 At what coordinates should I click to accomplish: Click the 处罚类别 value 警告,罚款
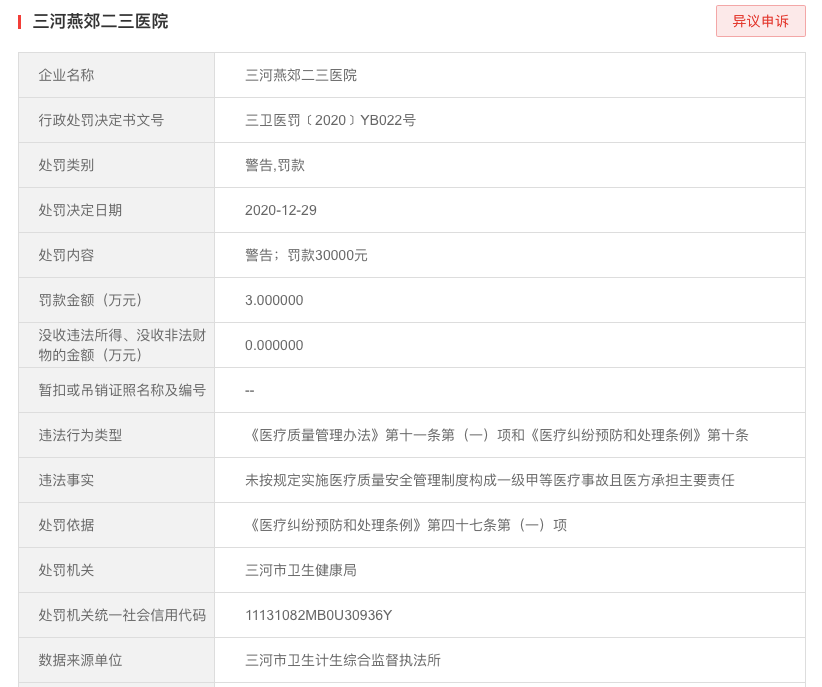click(x=275, y=165)
